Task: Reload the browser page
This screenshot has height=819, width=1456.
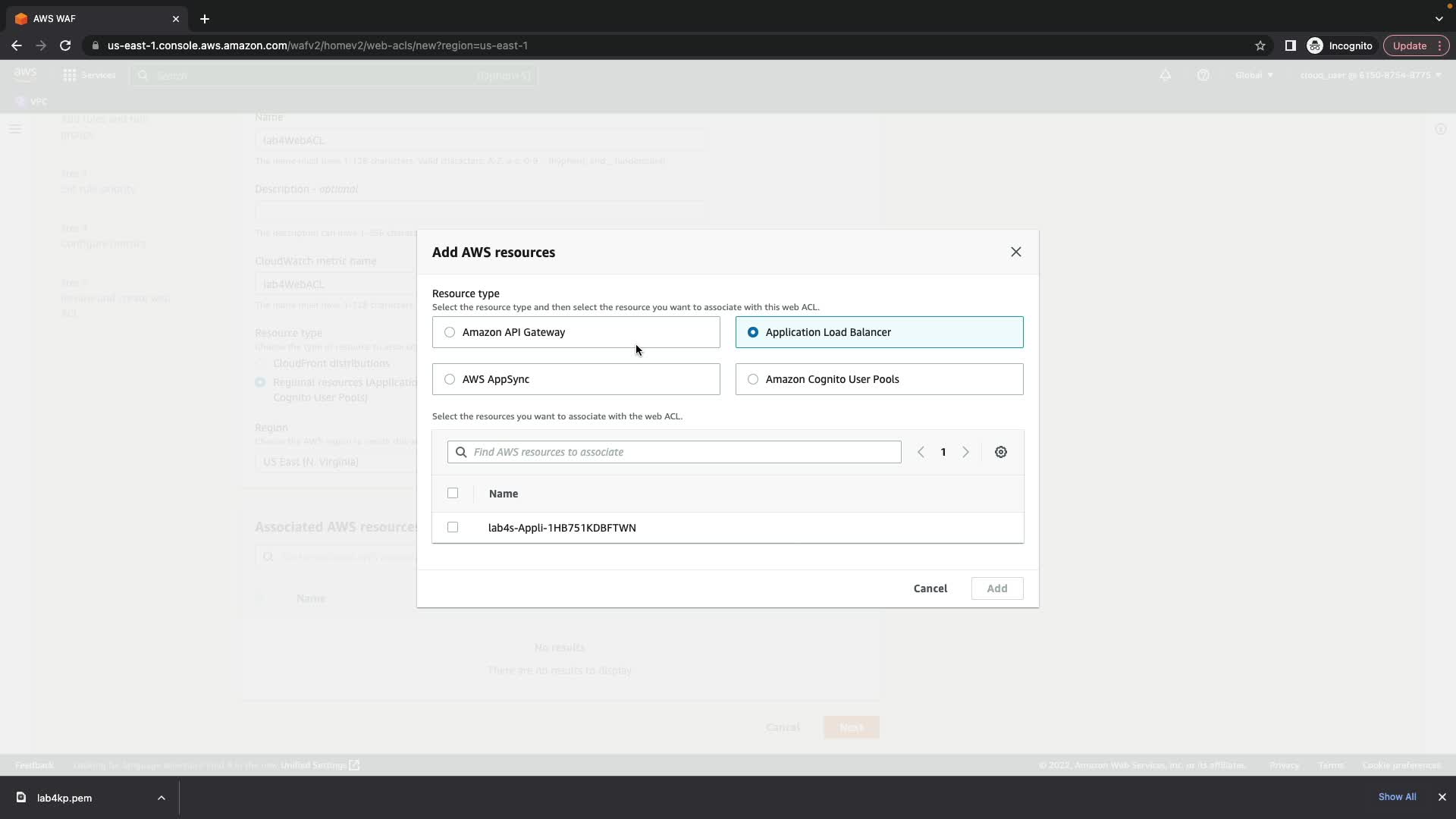Action: 65,45
